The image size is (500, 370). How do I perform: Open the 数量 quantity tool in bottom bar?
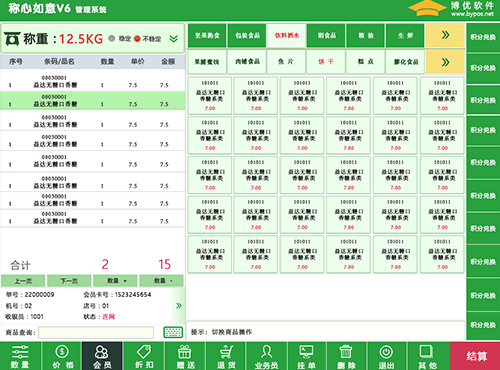20,356
